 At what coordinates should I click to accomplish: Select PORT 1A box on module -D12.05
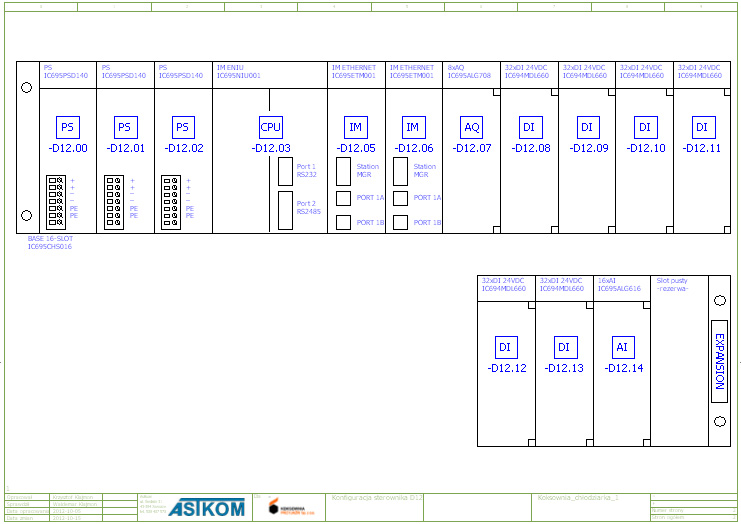(x=344, y=198)
